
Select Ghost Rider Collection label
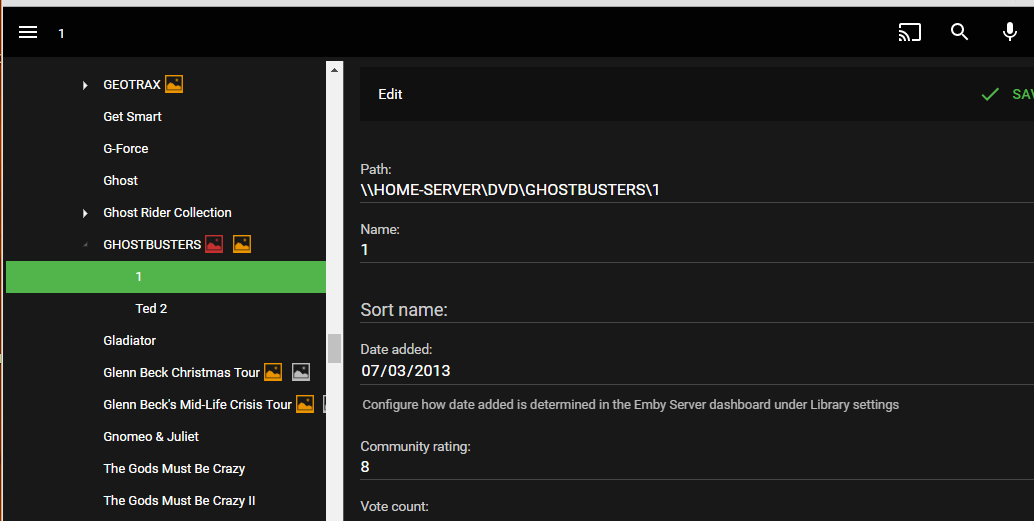pyautogui.click(x=167, y=212)
